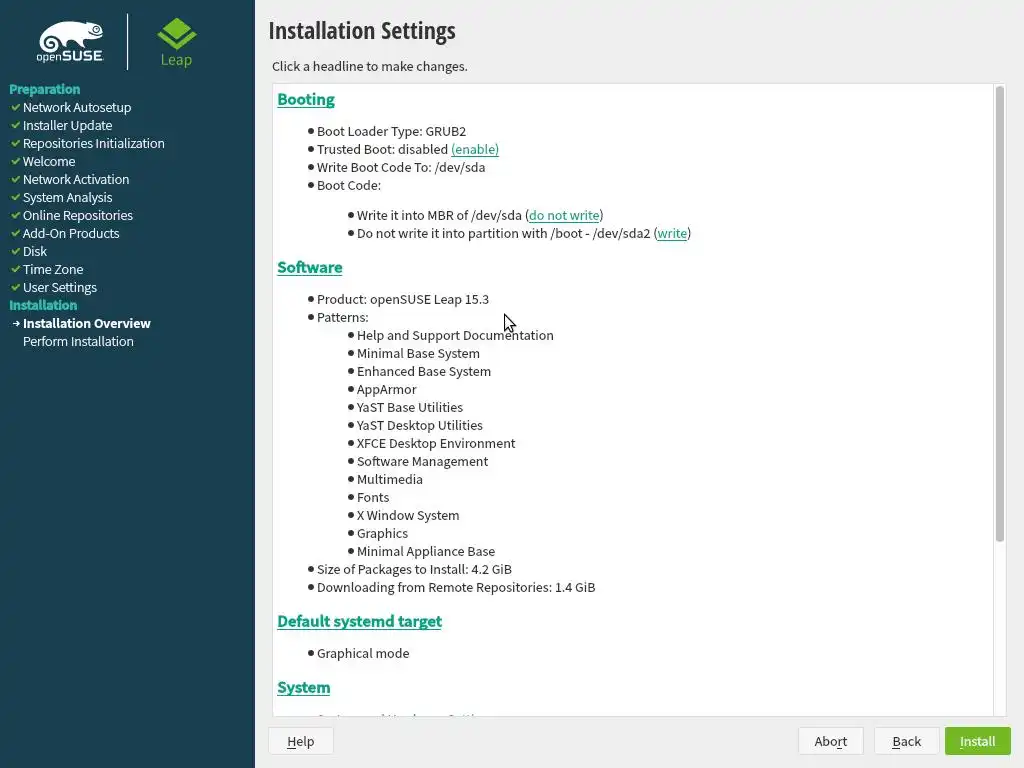The image size is (1024, 768).
Task: Click the 'do not write' MBR link
Action: point(564,216)
